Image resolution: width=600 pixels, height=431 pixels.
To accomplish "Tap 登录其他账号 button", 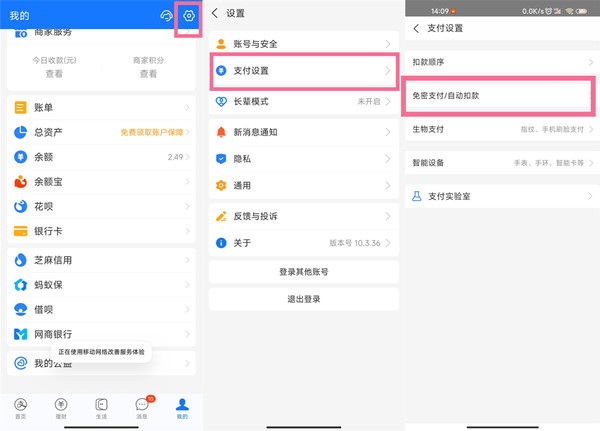I will click(304, 272).
